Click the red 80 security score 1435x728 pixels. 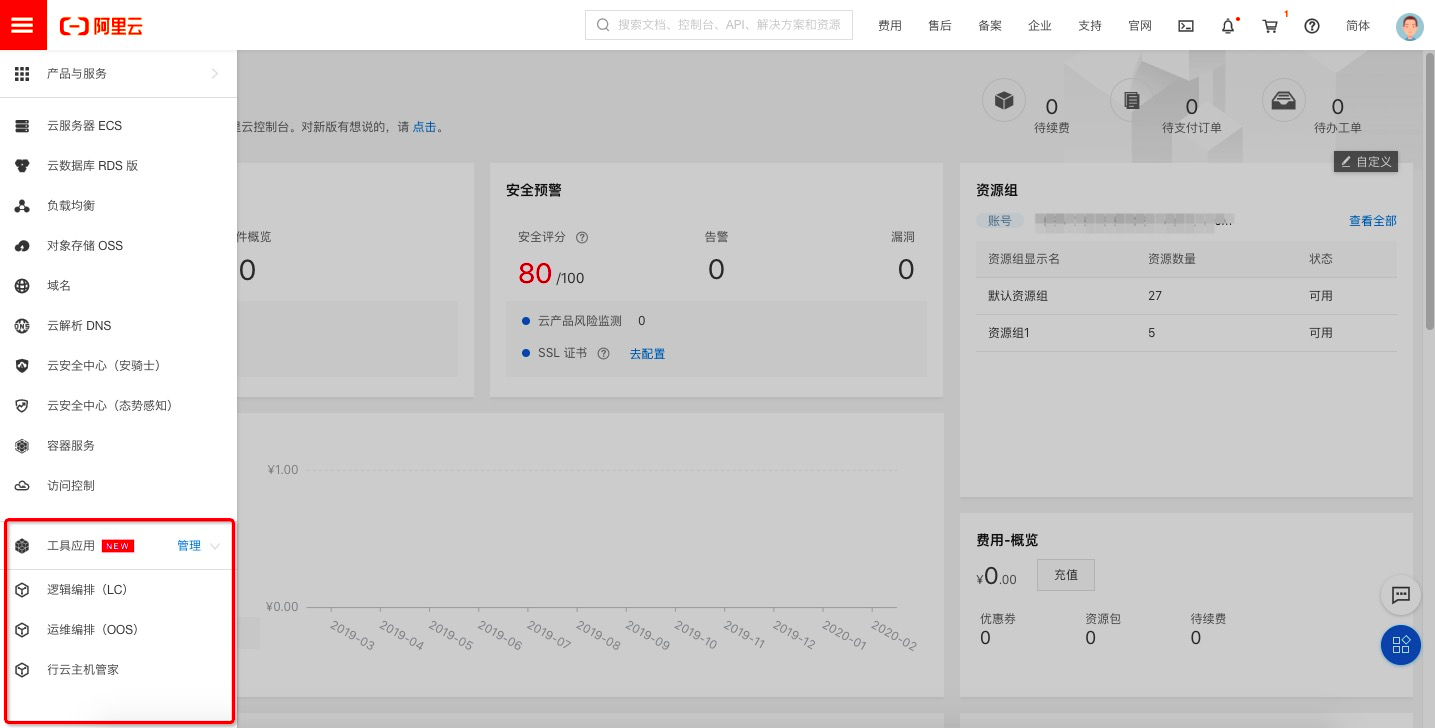535,273
